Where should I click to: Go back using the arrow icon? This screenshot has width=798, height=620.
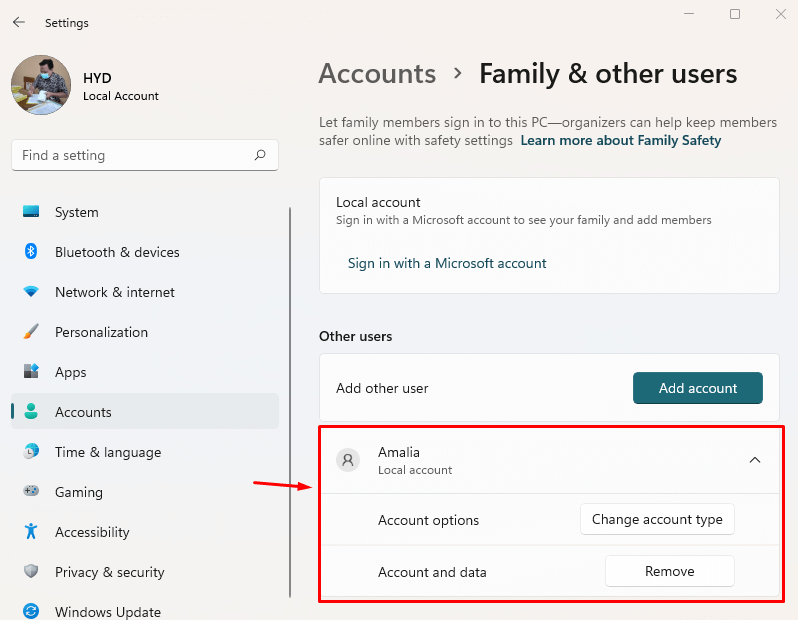click(19, 22)
